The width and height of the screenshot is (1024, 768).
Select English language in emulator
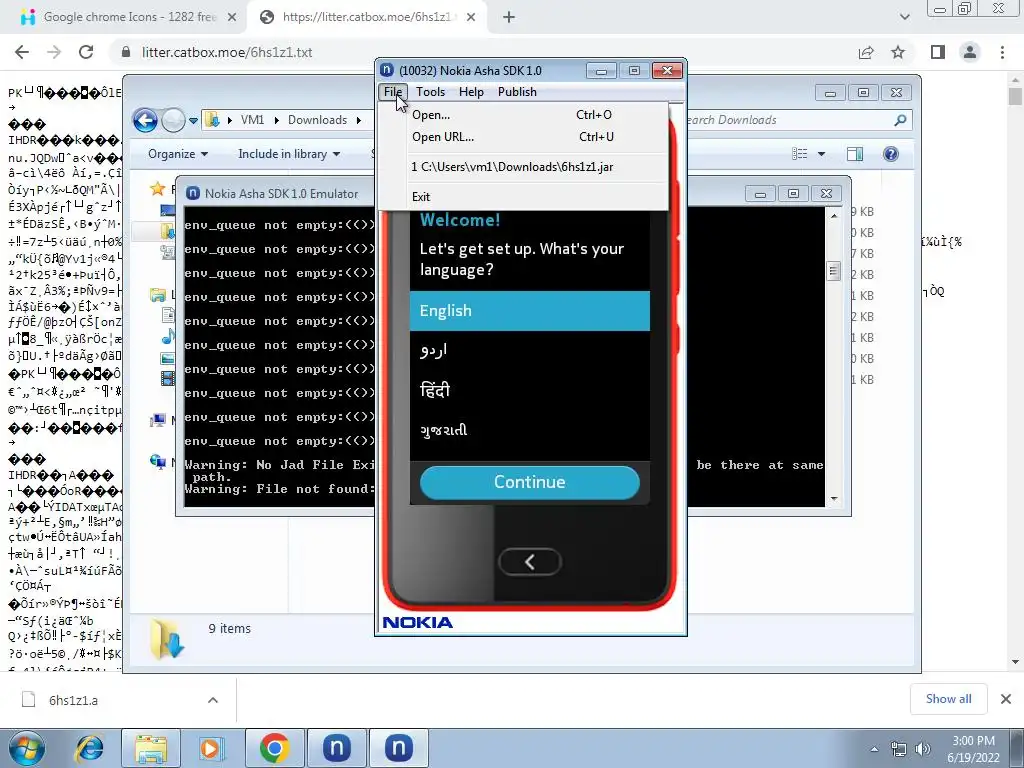click(x=530, y=311)
